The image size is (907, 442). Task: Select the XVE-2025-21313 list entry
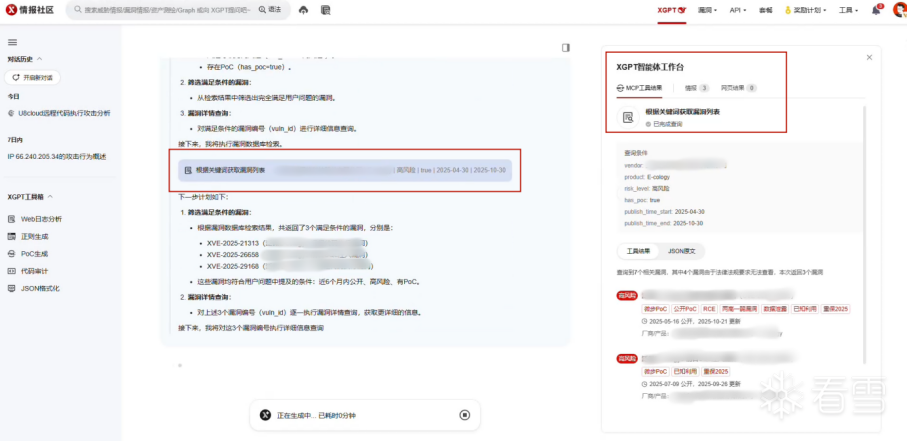pyautogui.click(x=286, y=243)
